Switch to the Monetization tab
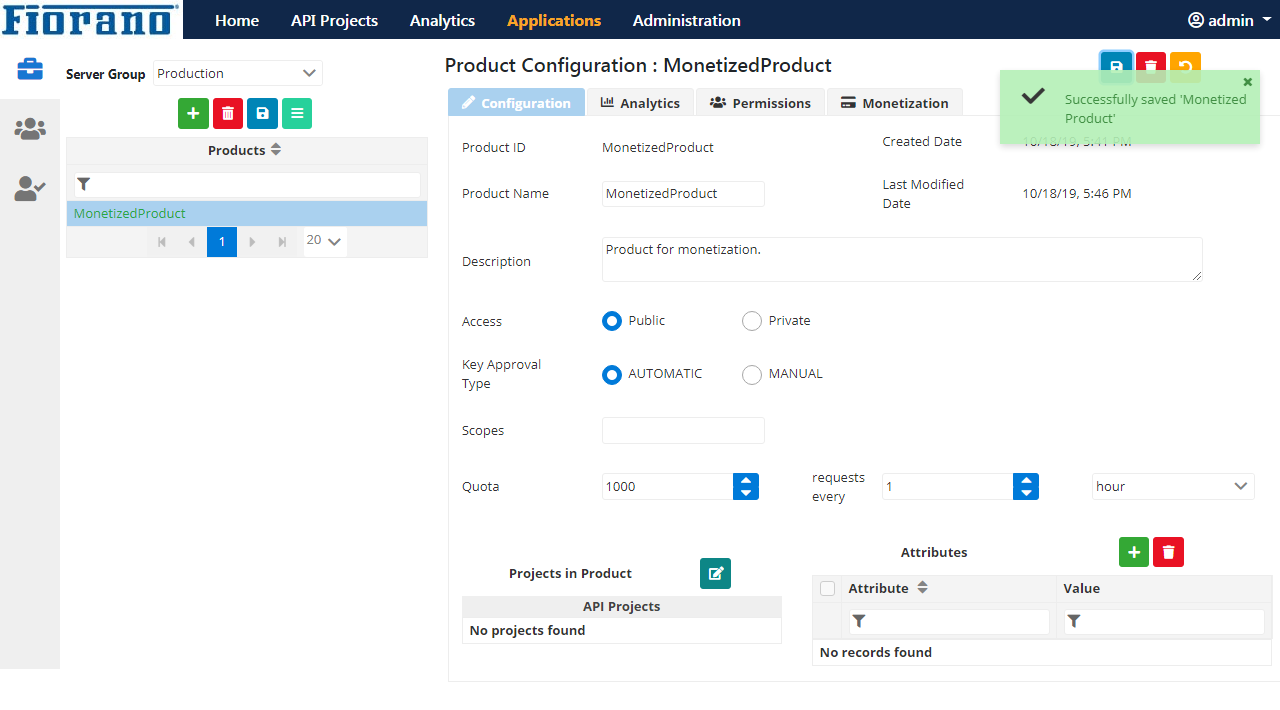Image resolution: width=1280 pixels, height=710 pixels. (894, 103)
